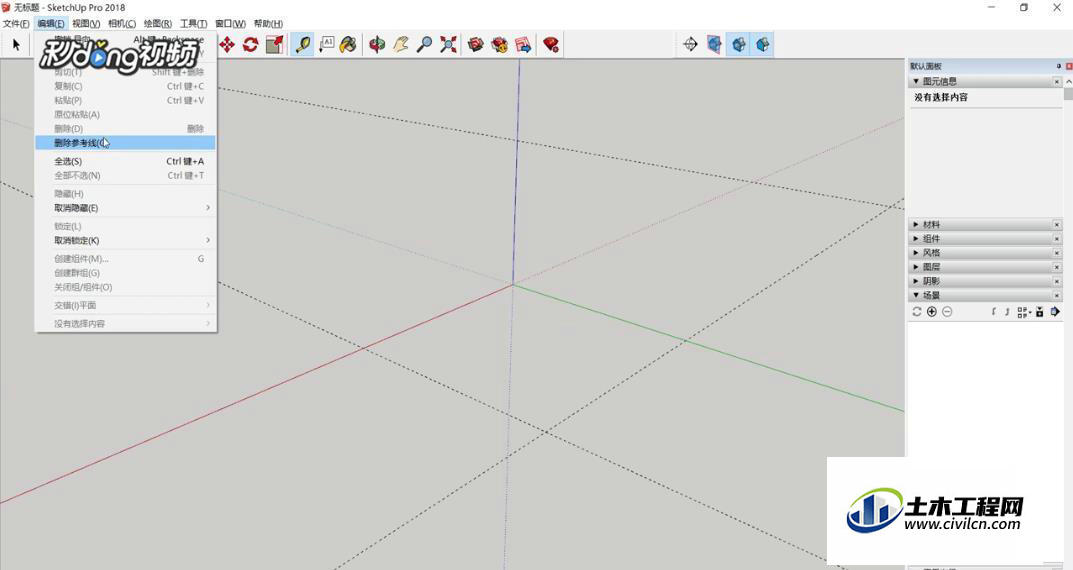Close the 组件 panel with its x
Viewport: 1073px width, 570px height.
[x=1057, y=239]
